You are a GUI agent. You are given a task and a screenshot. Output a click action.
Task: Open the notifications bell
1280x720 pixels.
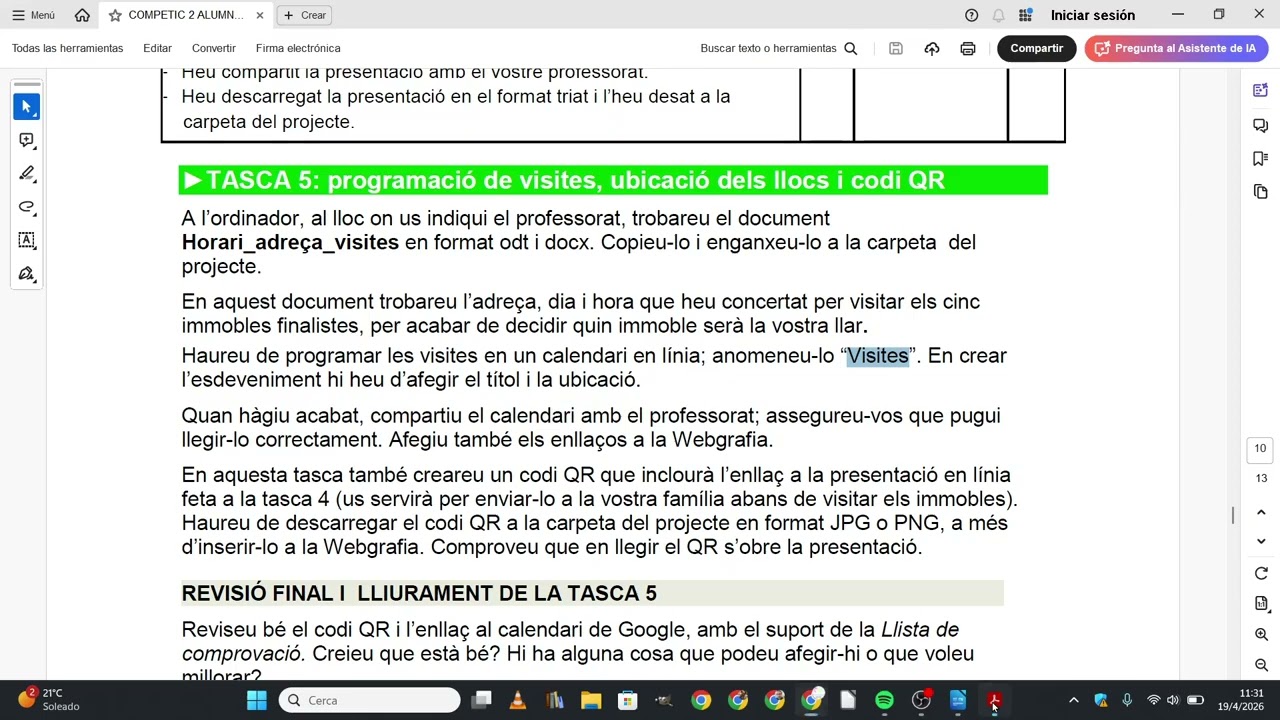[998, 15]
